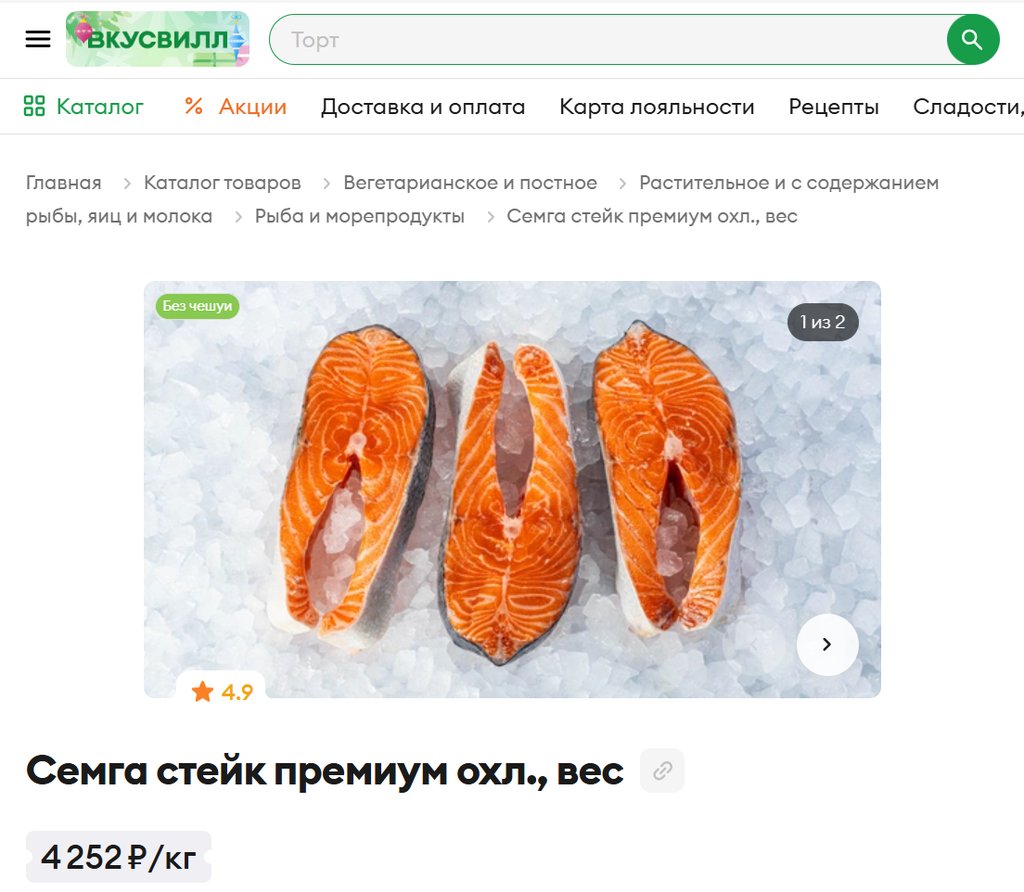Open the Доставка и оплата menu item

(423, 106)
